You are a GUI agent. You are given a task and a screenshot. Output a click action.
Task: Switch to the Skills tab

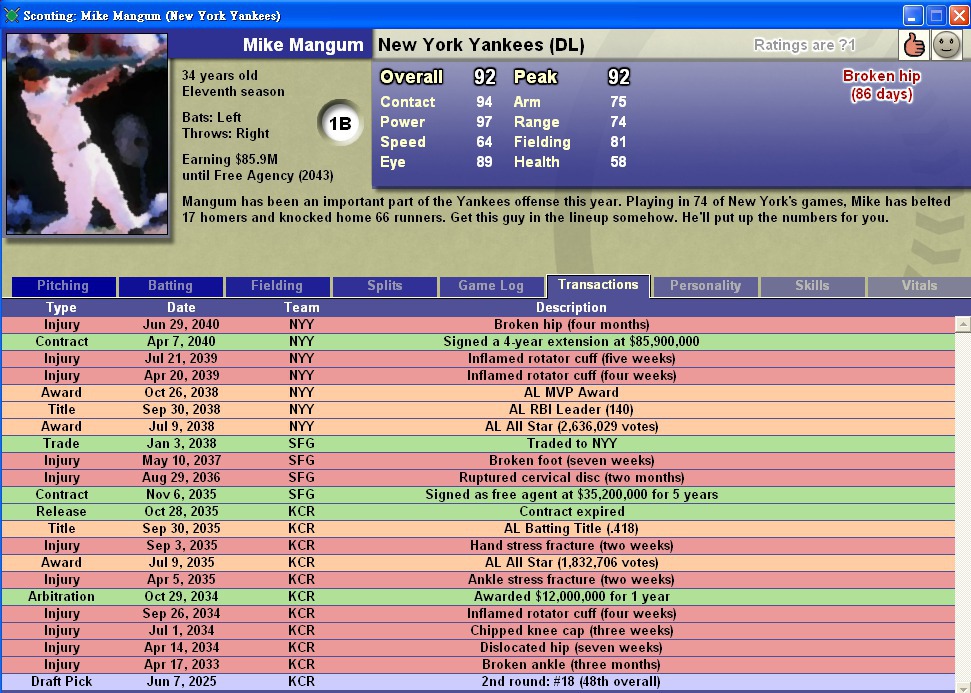[812, 286]
